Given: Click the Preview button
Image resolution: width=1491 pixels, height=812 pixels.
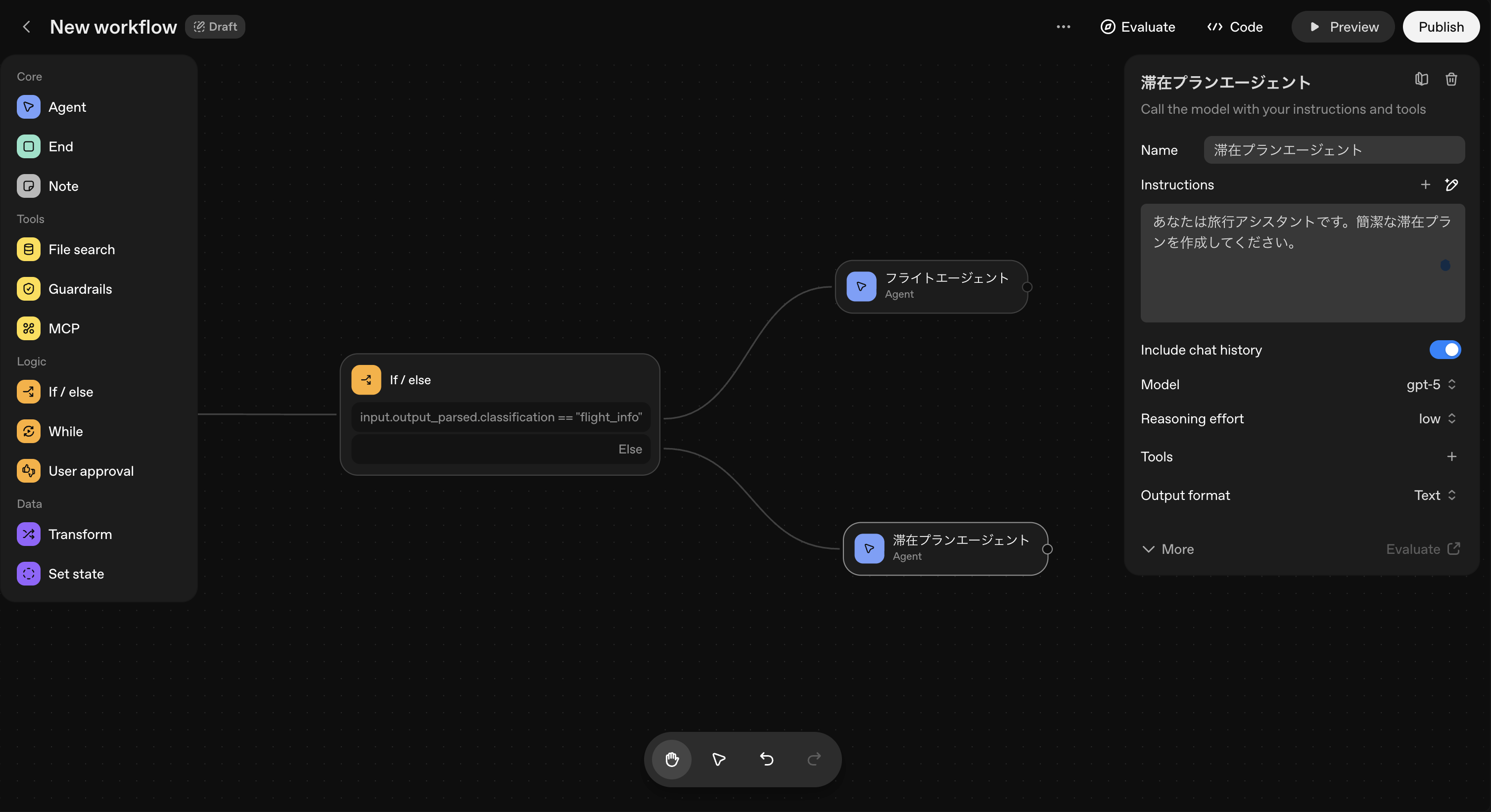Looking at the screenshot, I should point(1343,27).
